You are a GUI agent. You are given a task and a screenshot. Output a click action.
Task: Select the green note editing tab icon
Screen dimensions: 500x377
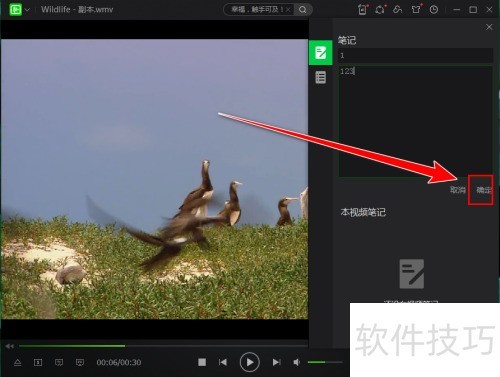coord(321,53)
